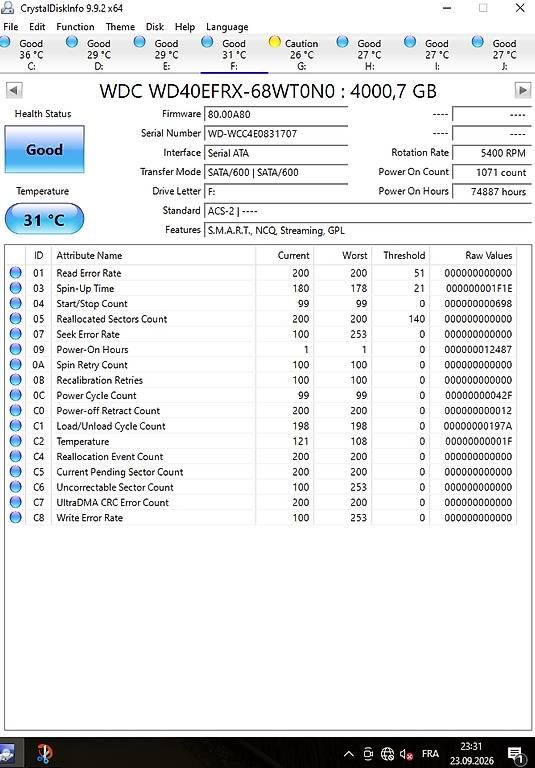Click the Worst column header
This screenshot has height=768, width=535.
342,255
